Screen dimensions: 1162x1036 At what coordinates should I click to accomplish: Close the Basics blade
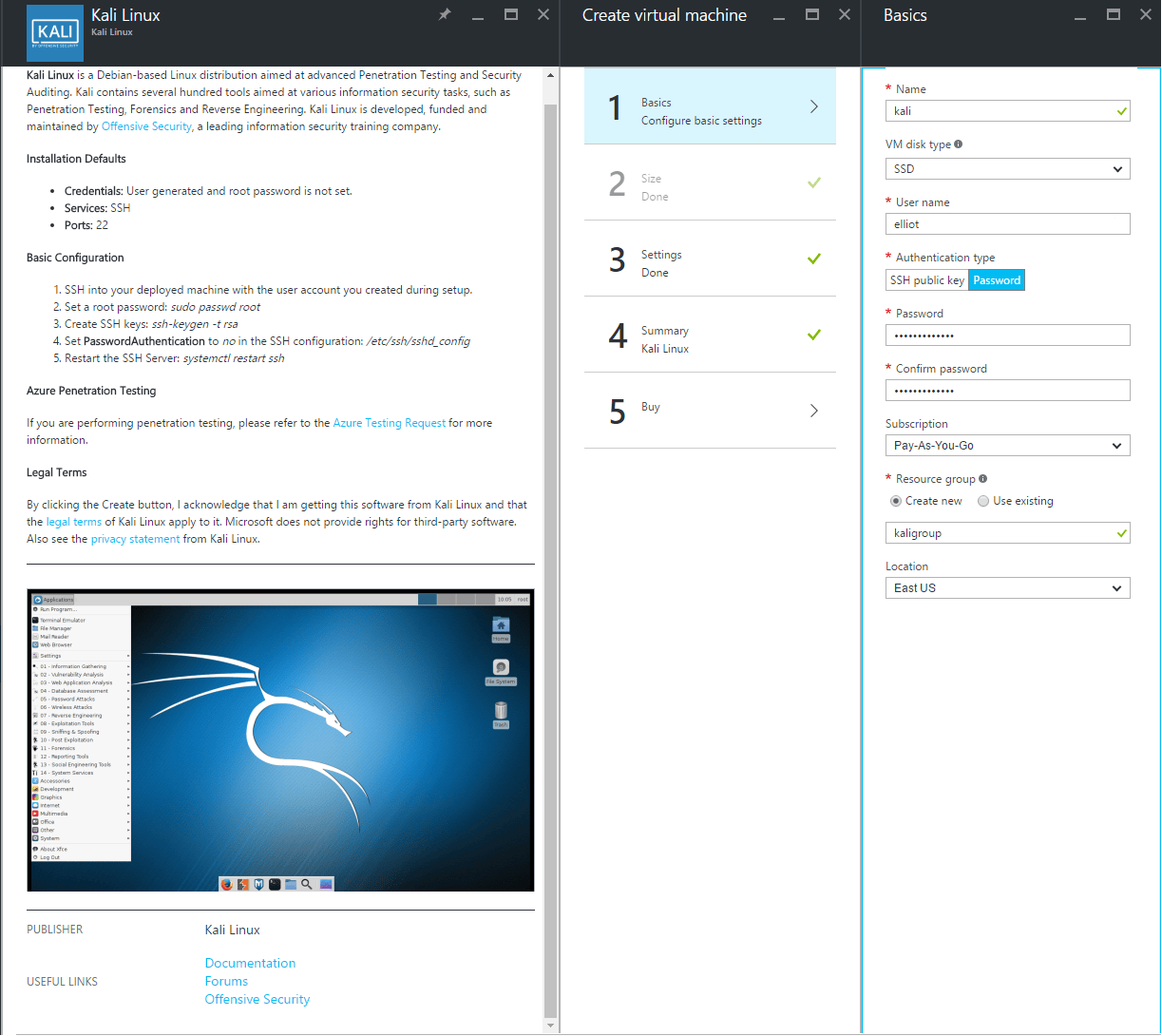[x=1146, y=15]
